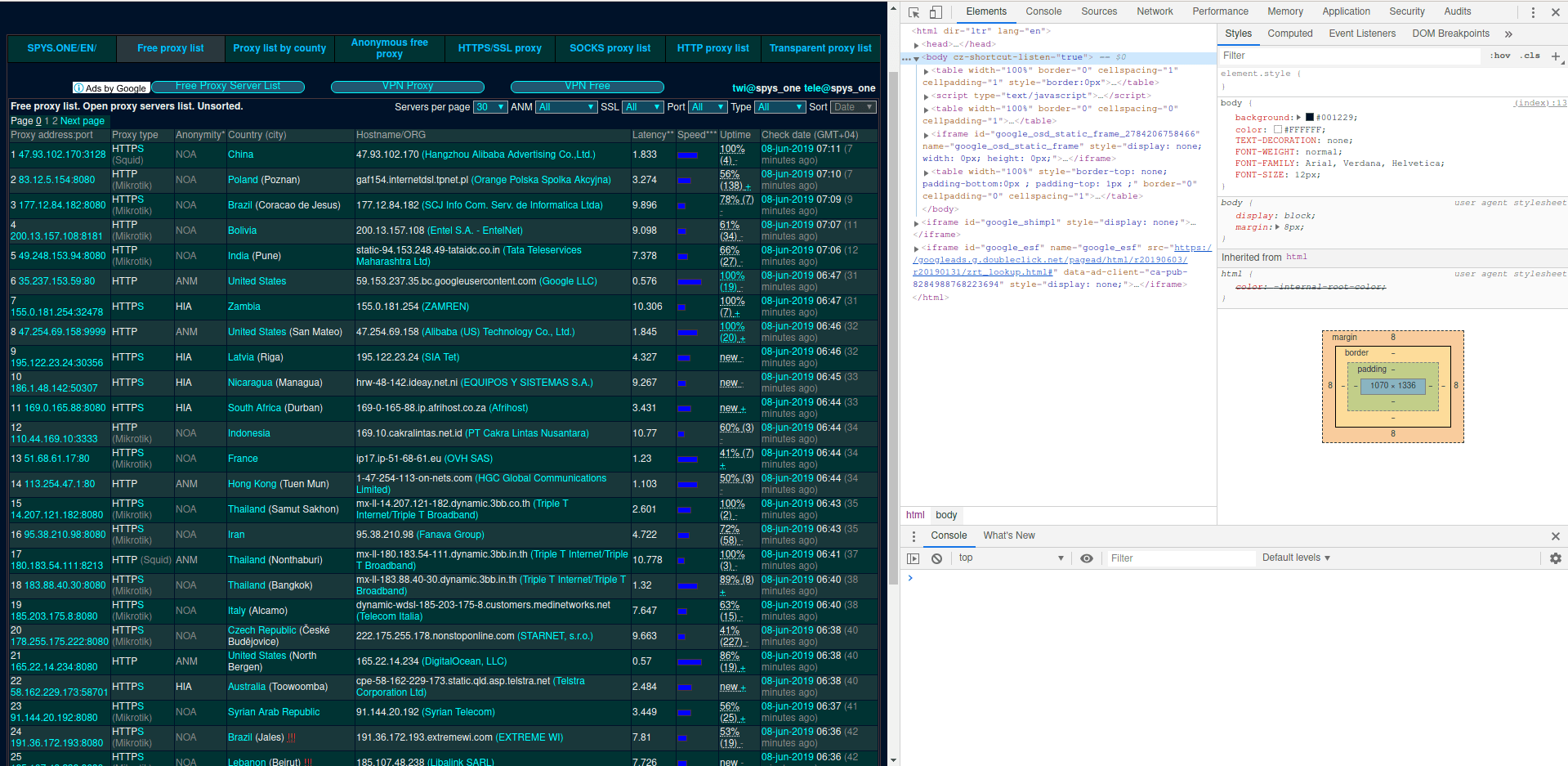Open console settings gear
The height and width of the screenshot is (766, 1568).
coord(1556,558)
